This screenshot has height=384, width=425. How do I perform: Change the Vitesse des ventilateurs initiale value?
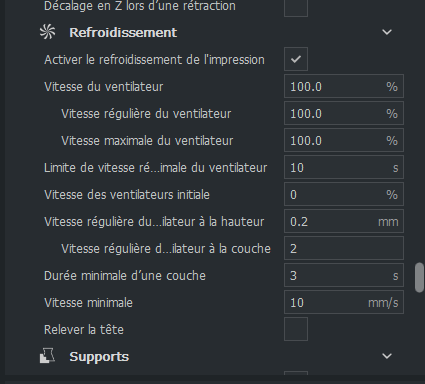(x=344, y=194)
